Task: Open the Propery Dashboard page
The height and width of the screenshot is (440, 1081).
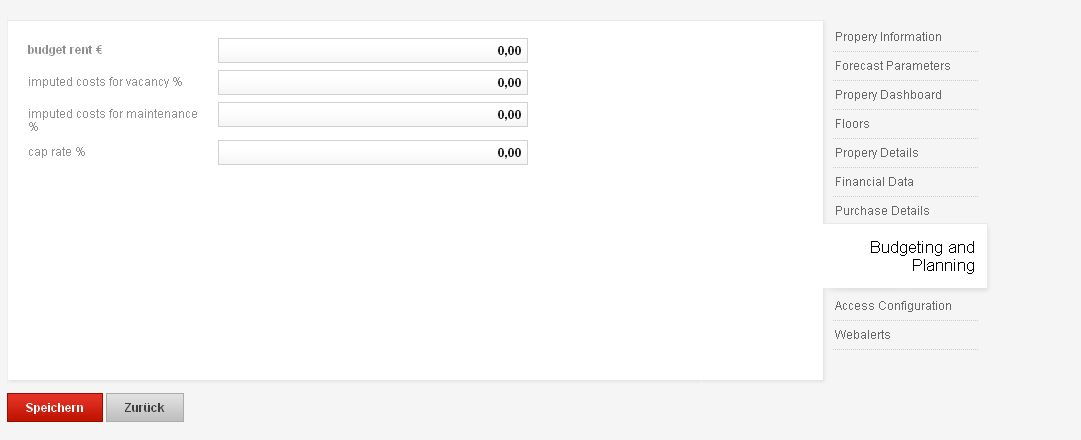Action: coord(888,95)
